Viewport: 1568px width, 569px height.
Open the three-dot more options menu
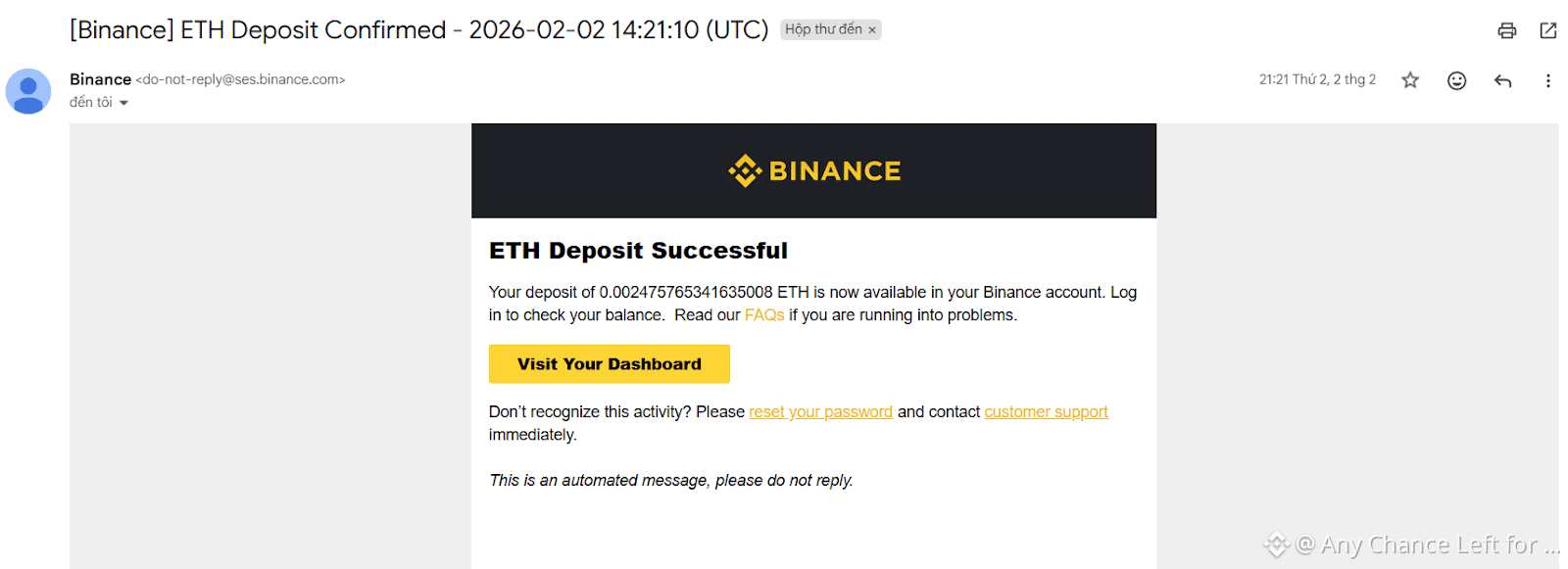tap(1548, 80)
